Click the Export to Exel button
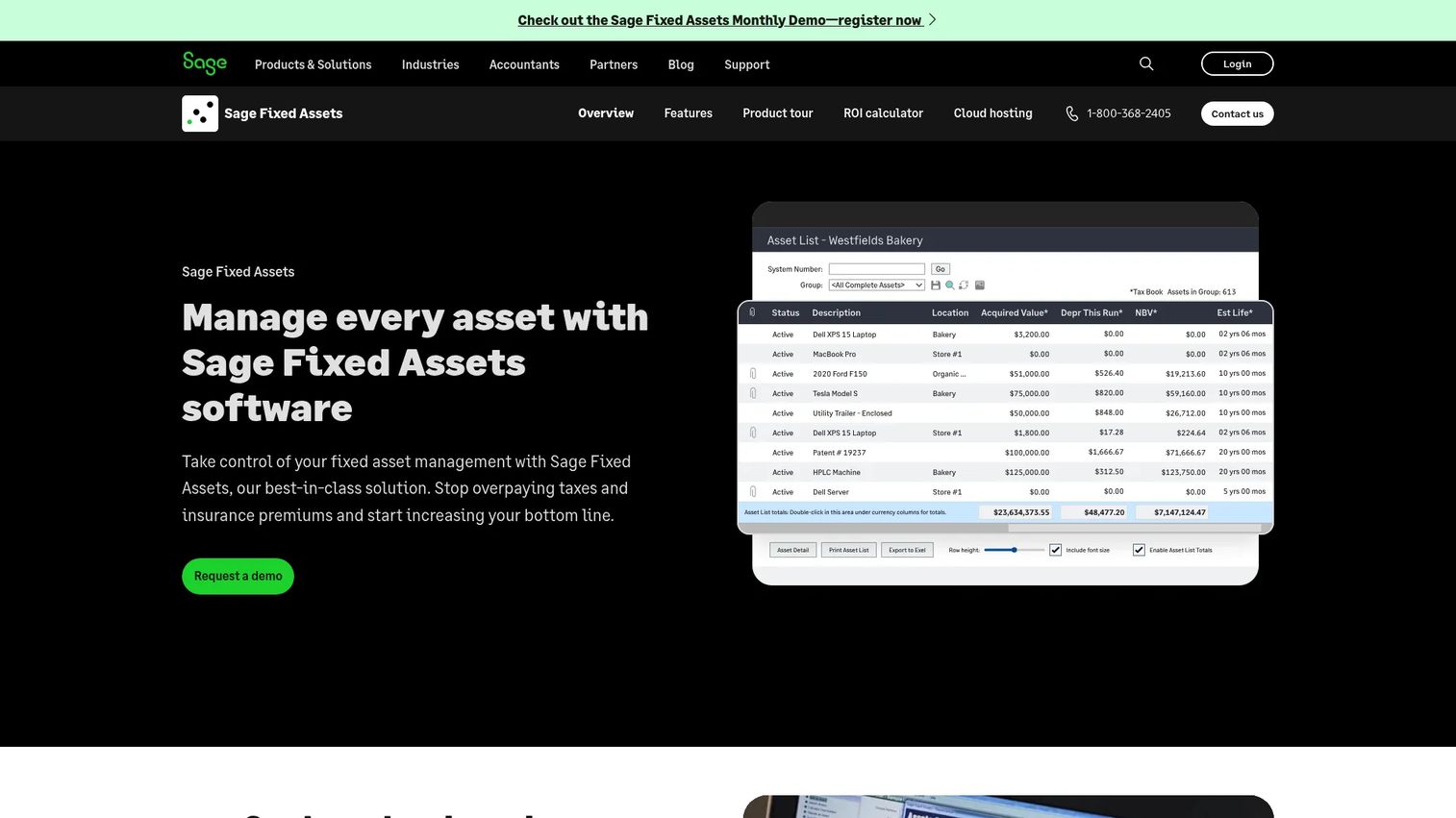 pos(907,550)
